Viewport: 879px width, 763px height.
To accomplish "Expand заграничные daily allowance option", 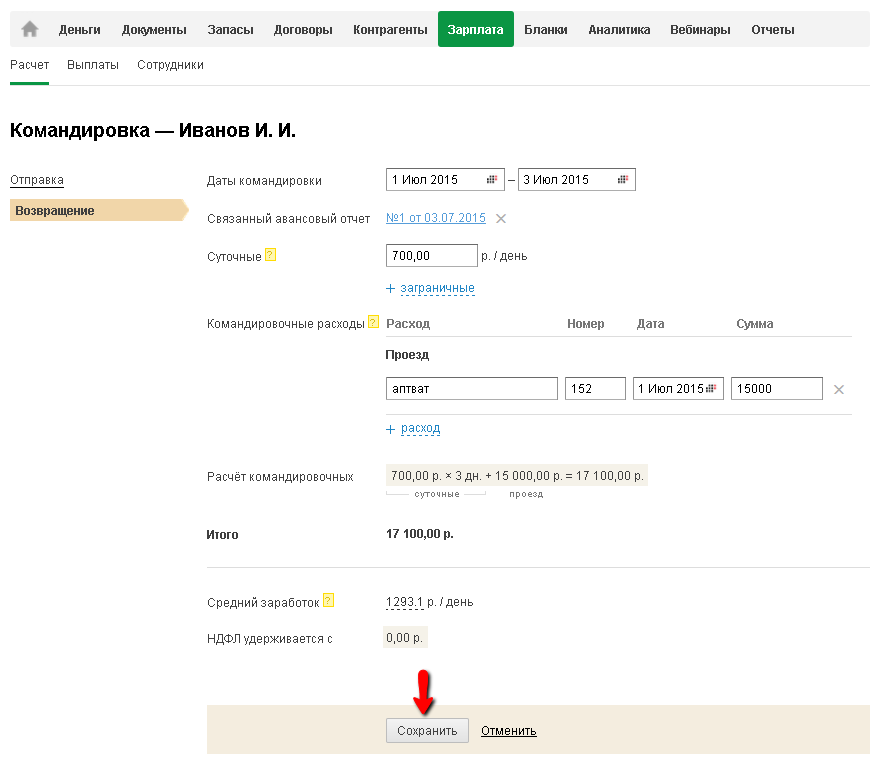I will click(437, 288).
